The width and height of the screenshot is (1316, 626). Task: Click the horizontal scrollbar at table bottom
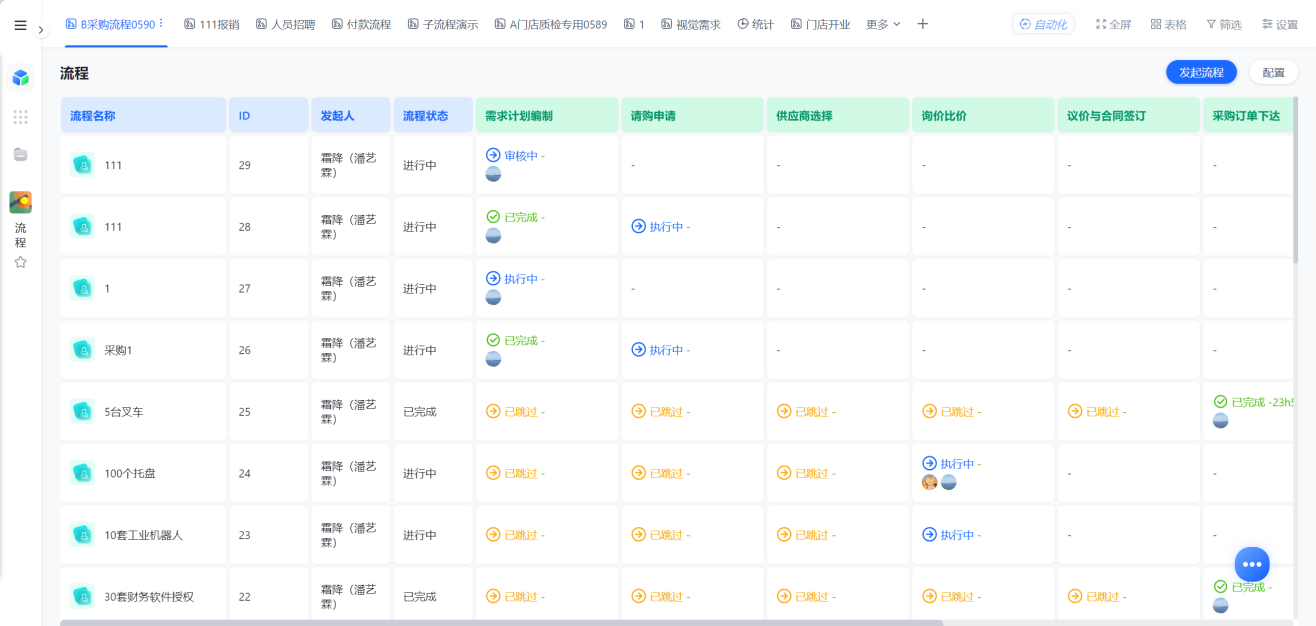coord(501,622)
